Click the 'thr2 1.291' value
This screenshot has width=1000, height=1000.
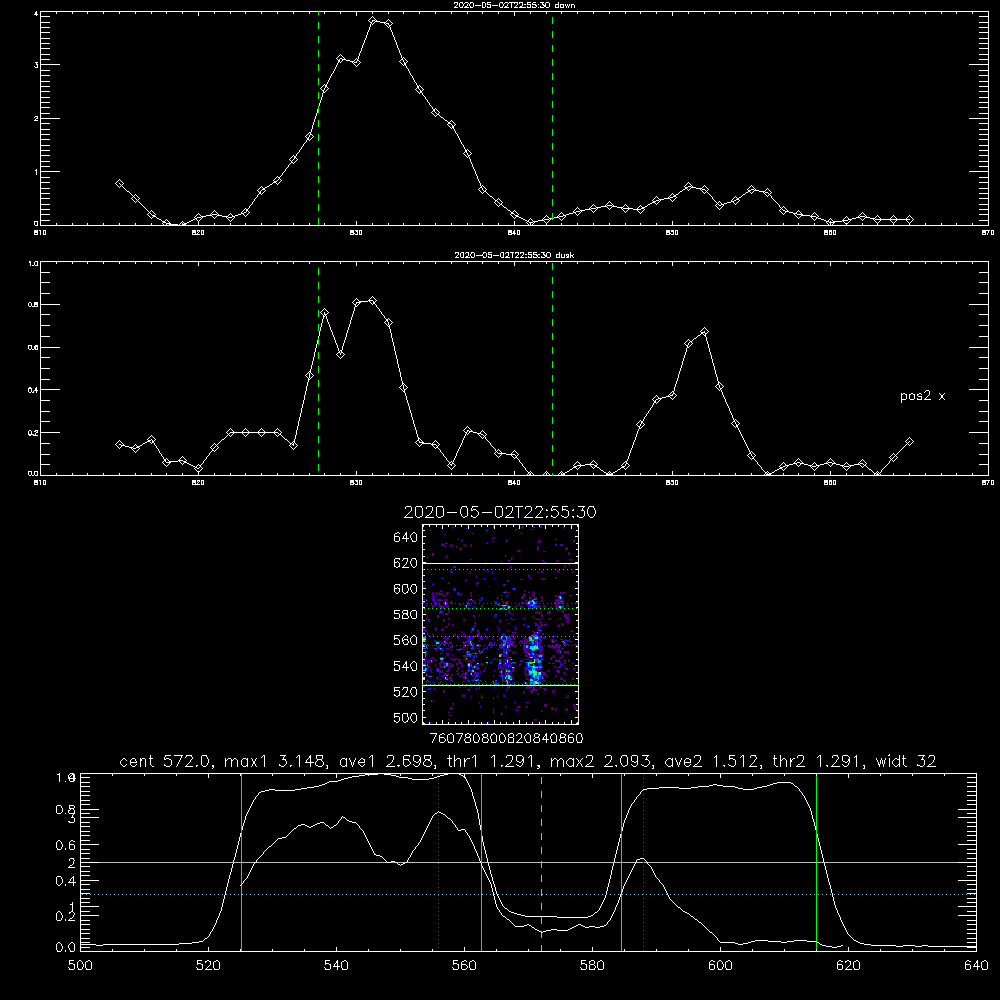817,761
